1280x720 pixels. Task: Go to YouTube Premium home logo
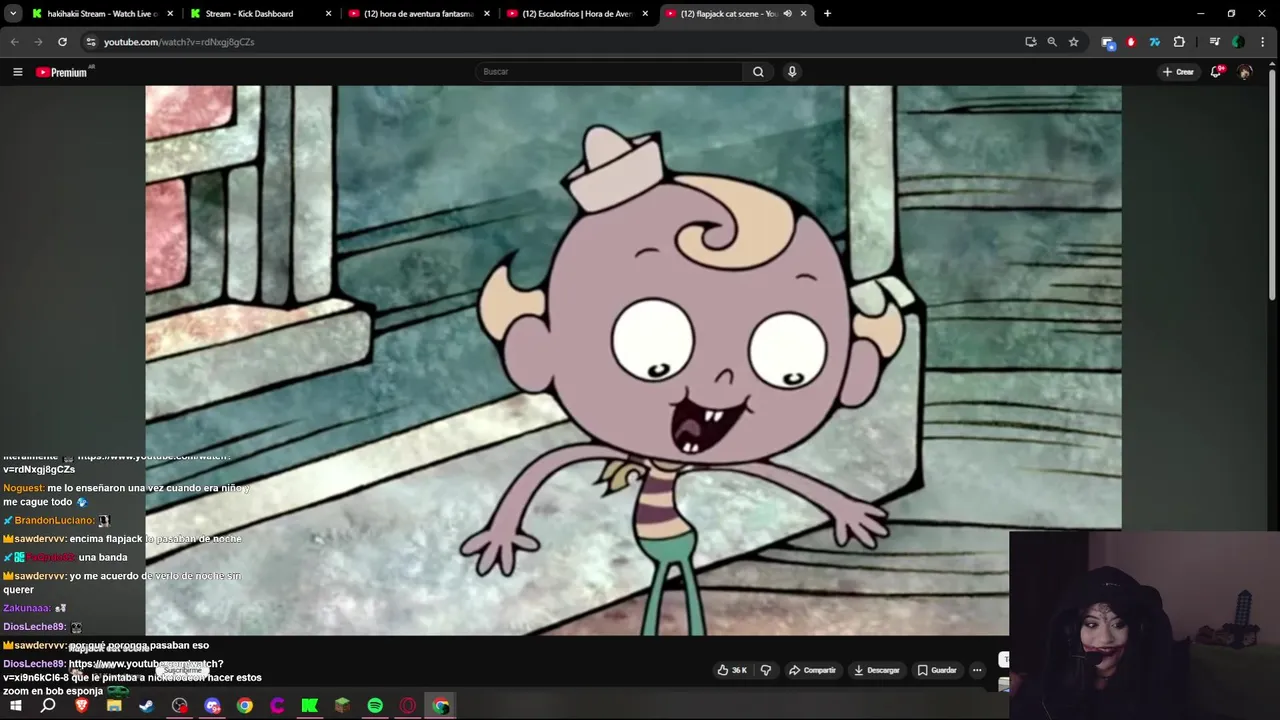point(63,72)
